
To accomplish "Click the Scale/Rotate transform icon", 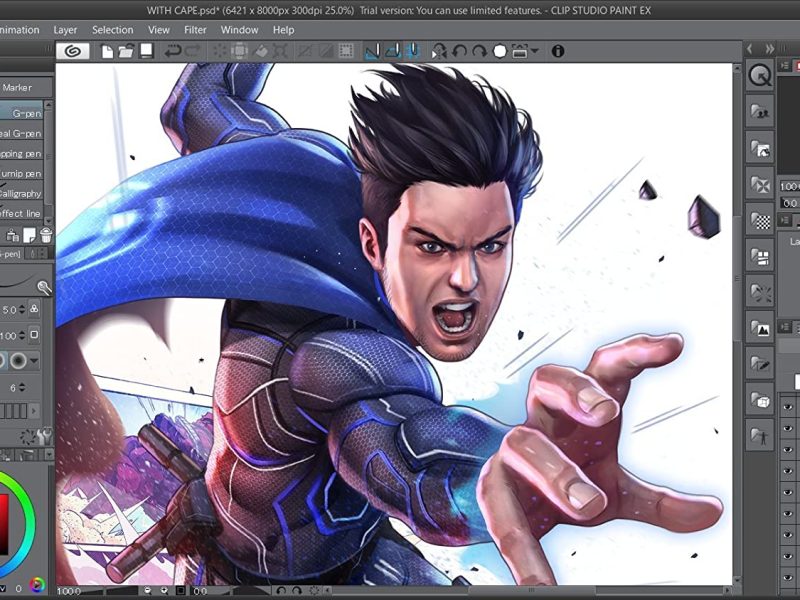I will tap(280, 51).
